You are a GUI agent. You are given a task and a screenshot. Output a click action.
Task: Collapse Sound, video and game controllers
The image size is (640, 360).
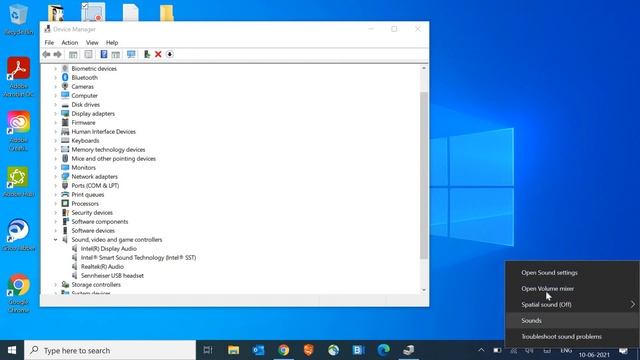click(x=56, y=240)
